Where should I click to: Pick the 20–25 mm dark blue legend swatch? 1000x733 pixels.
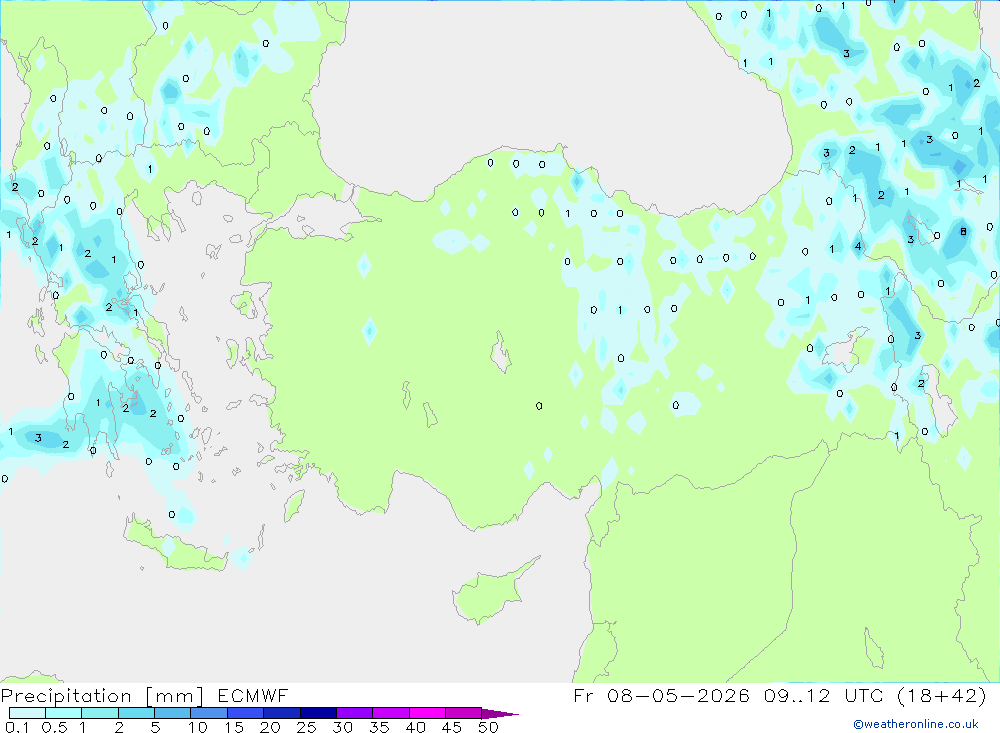281,713
